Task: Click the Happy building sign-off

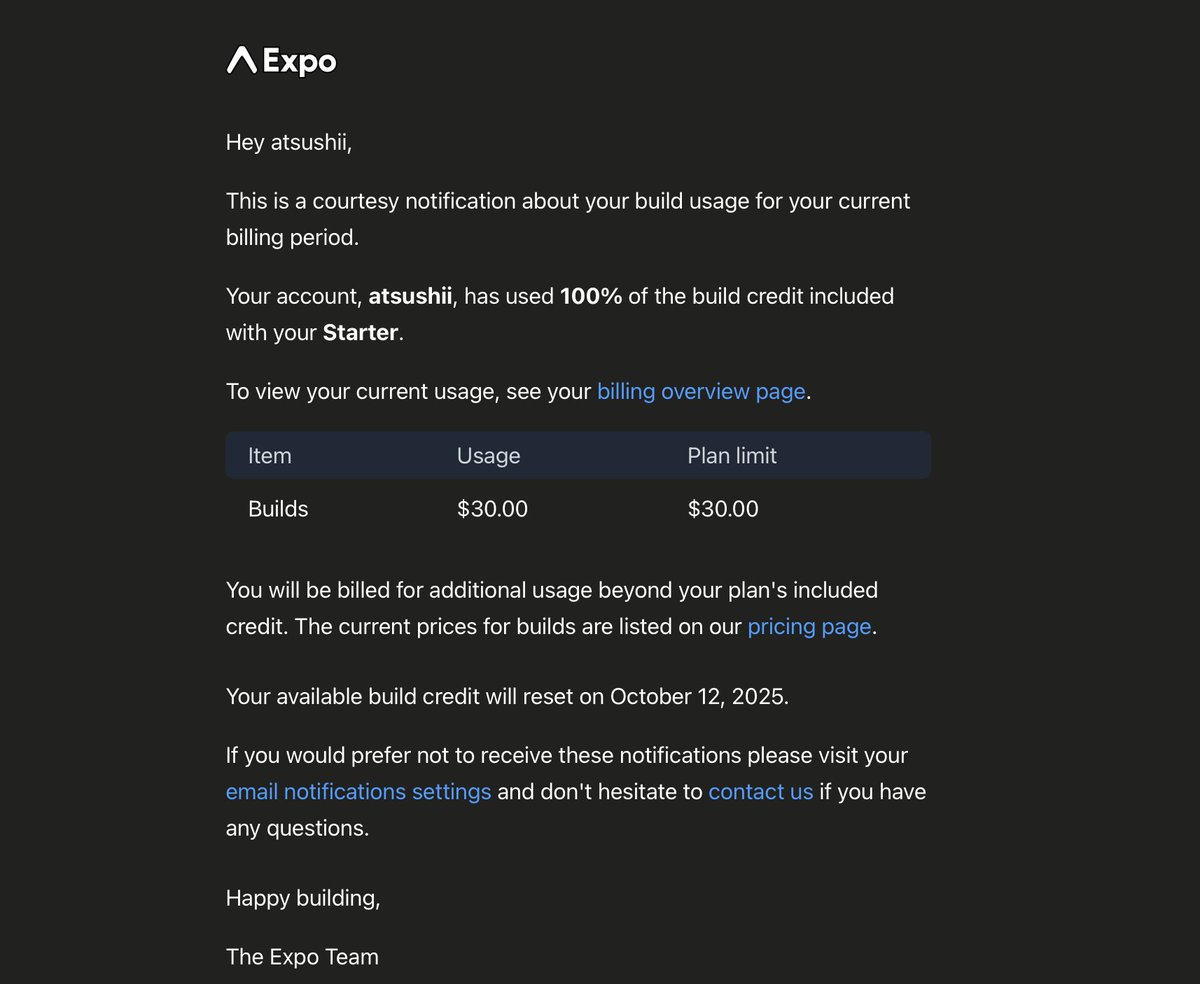Action: [303, 898]
